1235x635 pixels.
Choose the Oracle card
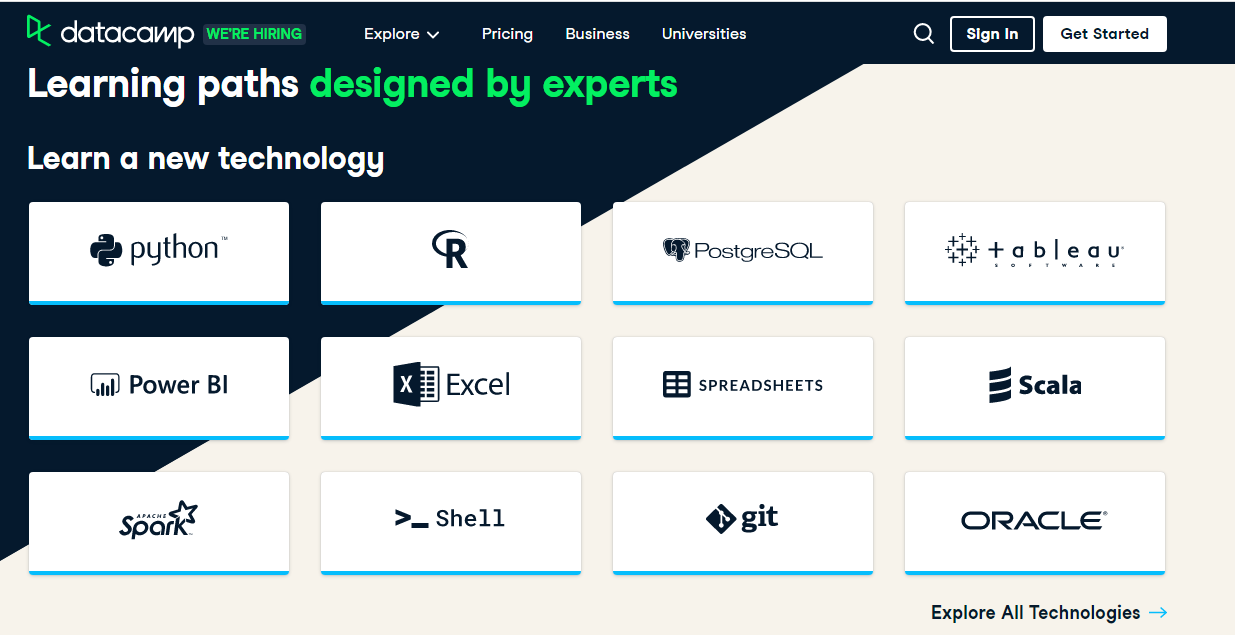click(x=1035, y=523)
